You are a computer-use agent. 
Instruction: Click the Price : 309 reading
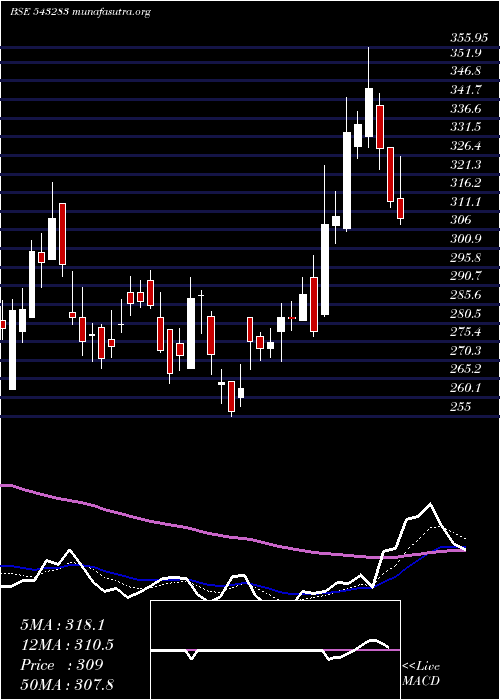(x=62, y=664)
